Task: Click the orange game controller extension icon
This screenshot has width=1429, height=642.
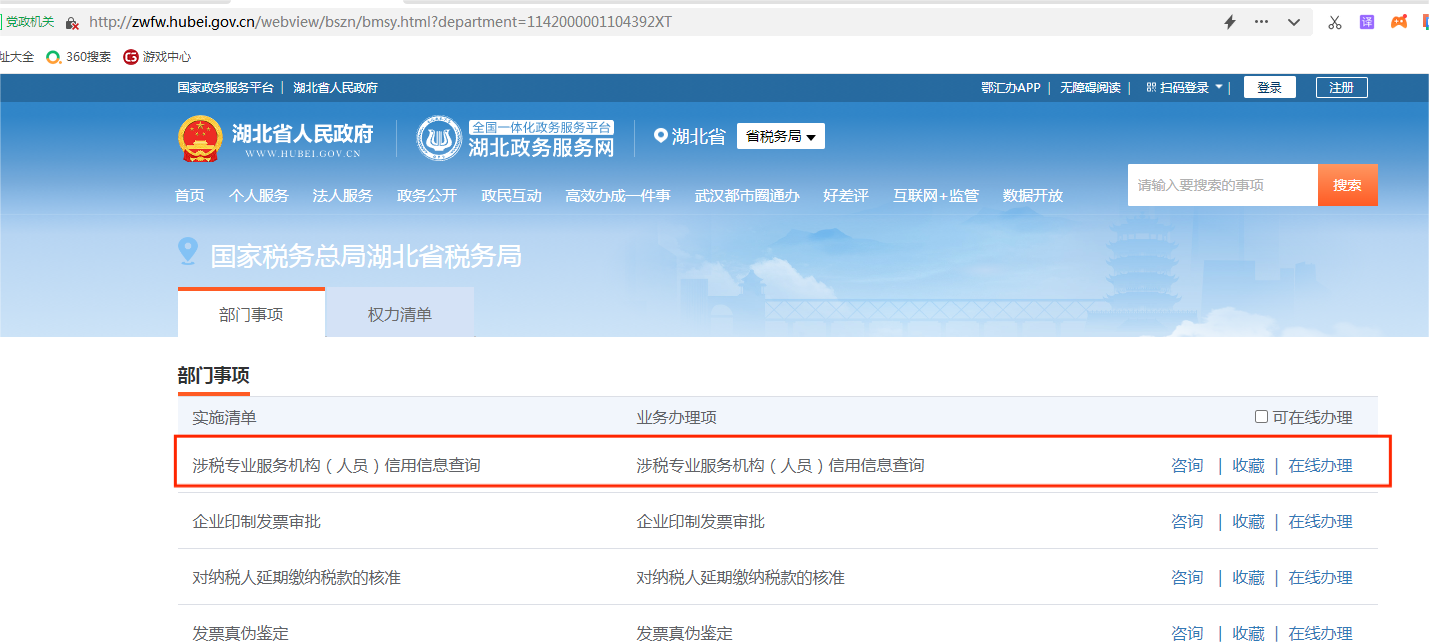Action: click(x=1400, y=22)
